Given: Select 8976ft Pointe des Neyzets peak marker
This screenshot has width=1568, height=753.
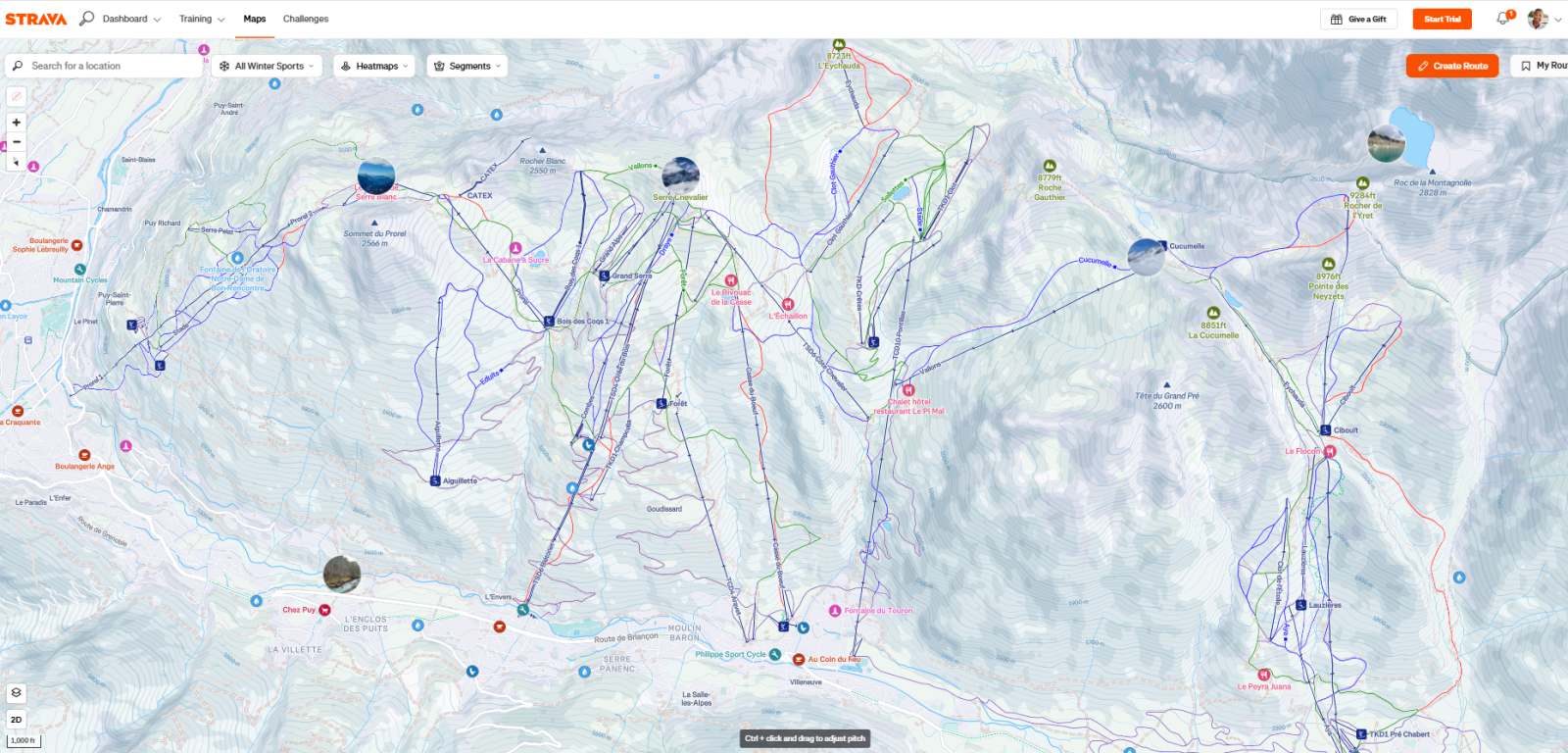Looking at the screenshot, I should click(1329, 264).
